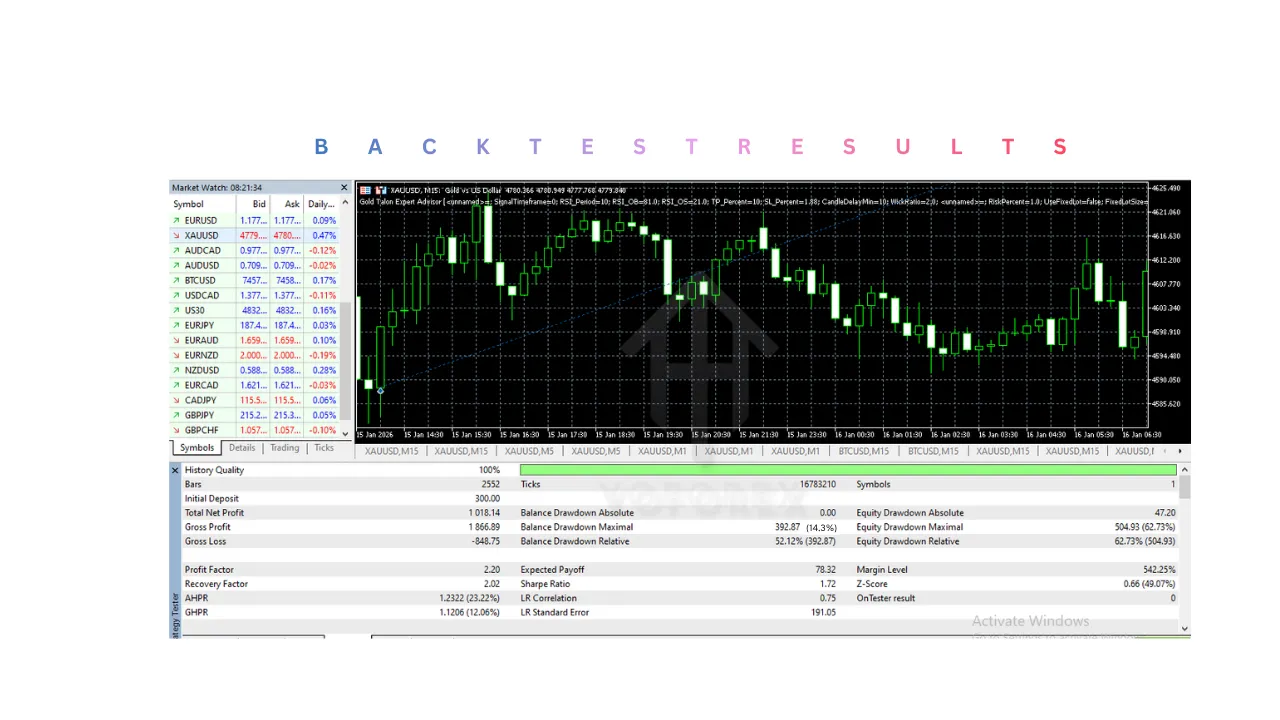1280x720 pixels.
Task: Click the red down arrow beside XAUUSD
Action: [177, 235]
